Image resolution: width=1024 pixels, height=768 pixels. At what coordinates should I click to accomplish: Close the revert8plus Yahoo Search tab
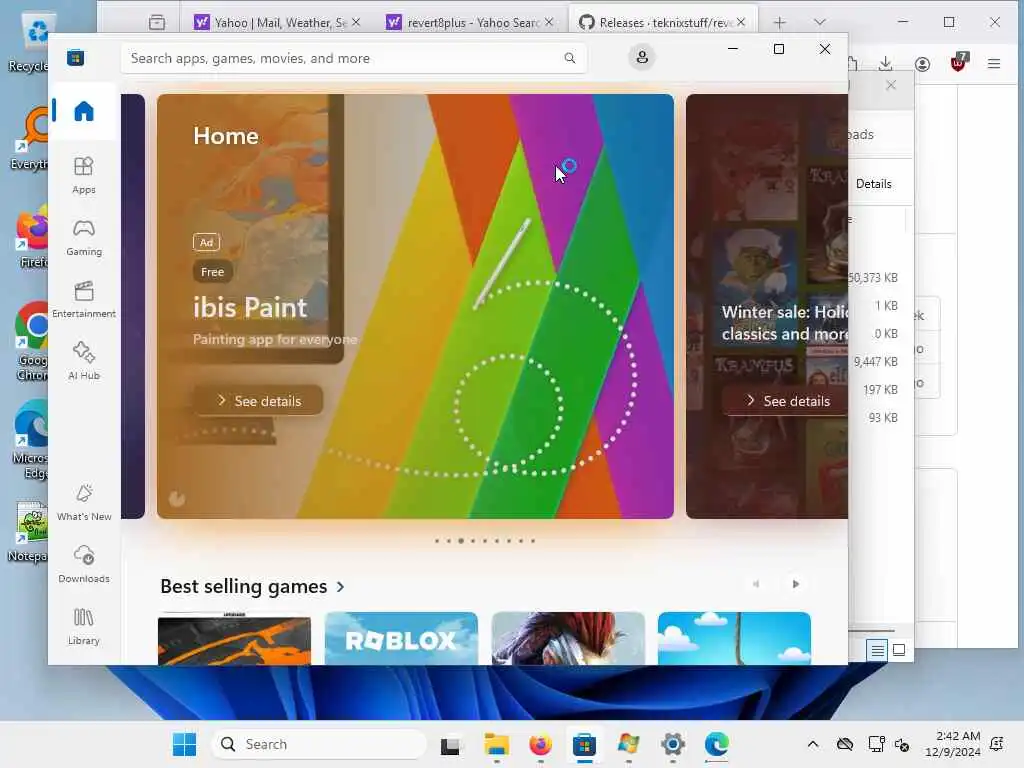(549, 22)
